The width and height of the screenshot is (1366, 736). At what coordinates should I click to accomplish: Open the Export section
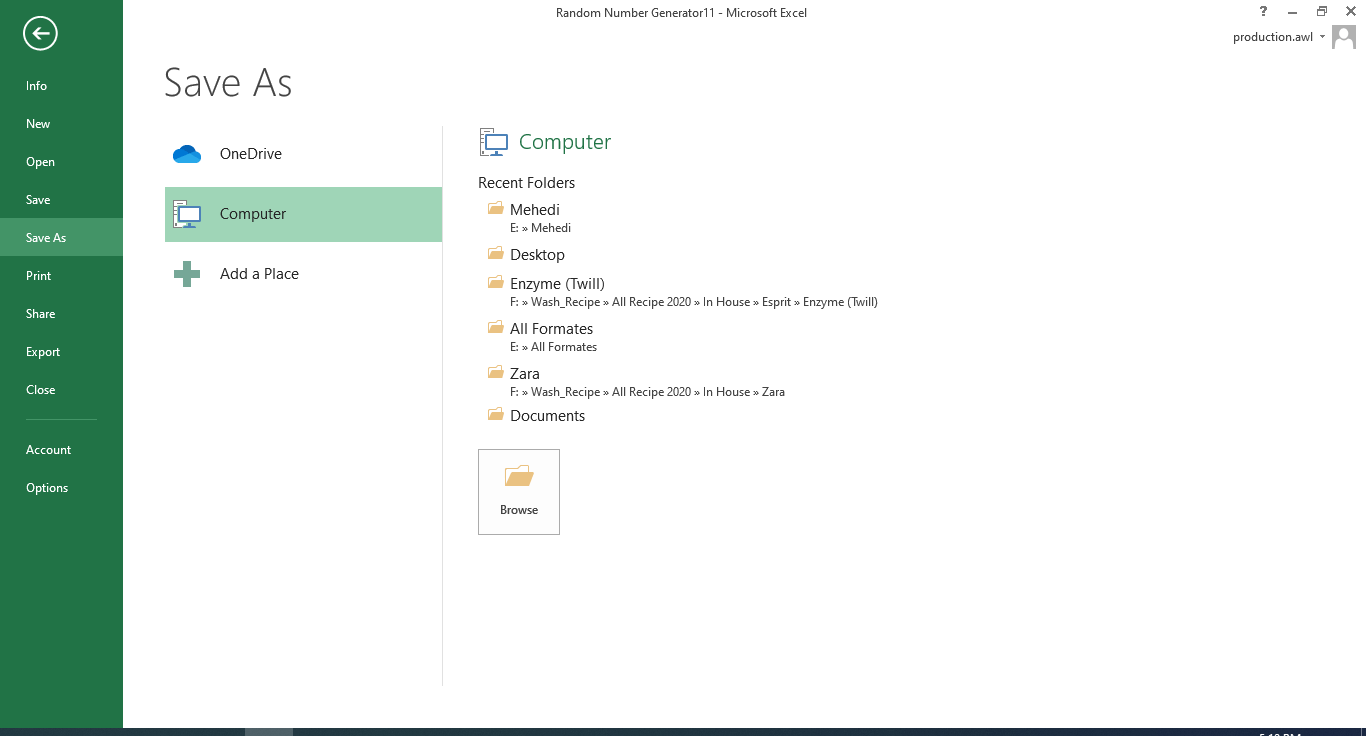click(43, 351)
